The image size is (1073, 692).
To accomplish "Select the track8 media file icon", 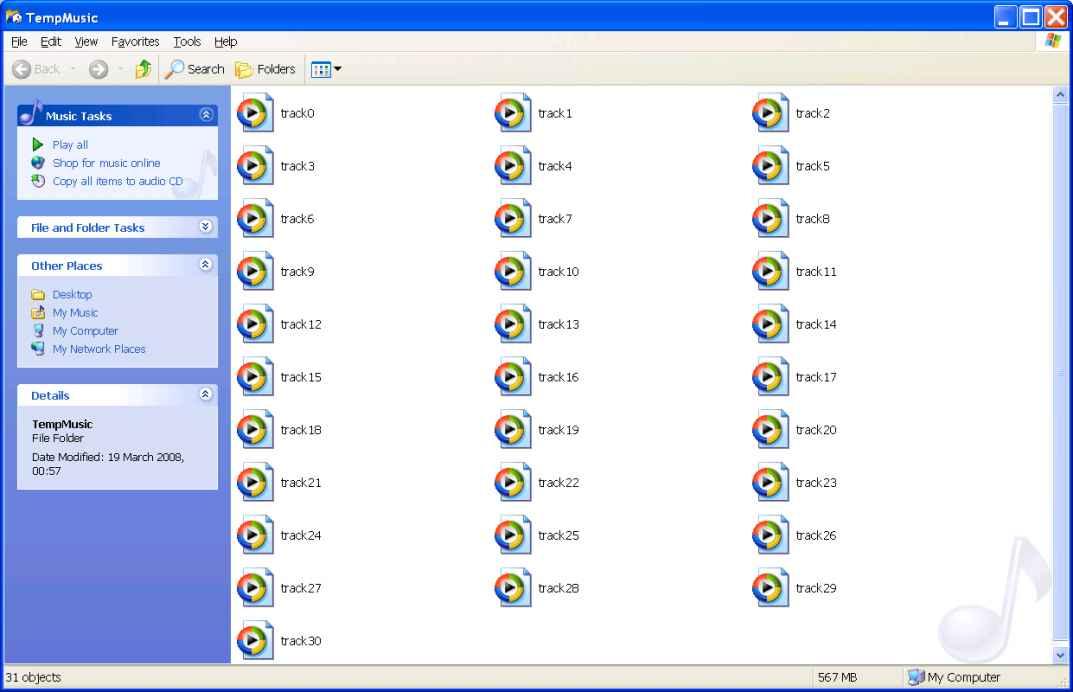I will pyautogui.click(x=770, y=219).
